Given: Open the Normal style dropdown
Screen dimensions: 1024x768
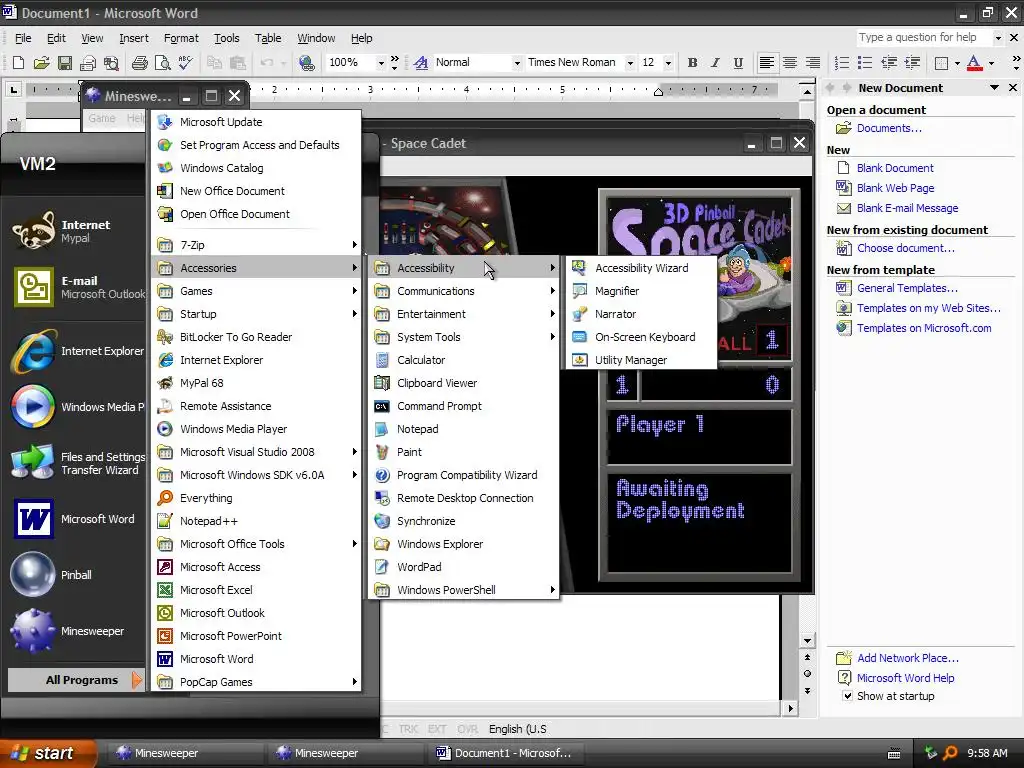Looking at the screenshot, I should 517,63.
